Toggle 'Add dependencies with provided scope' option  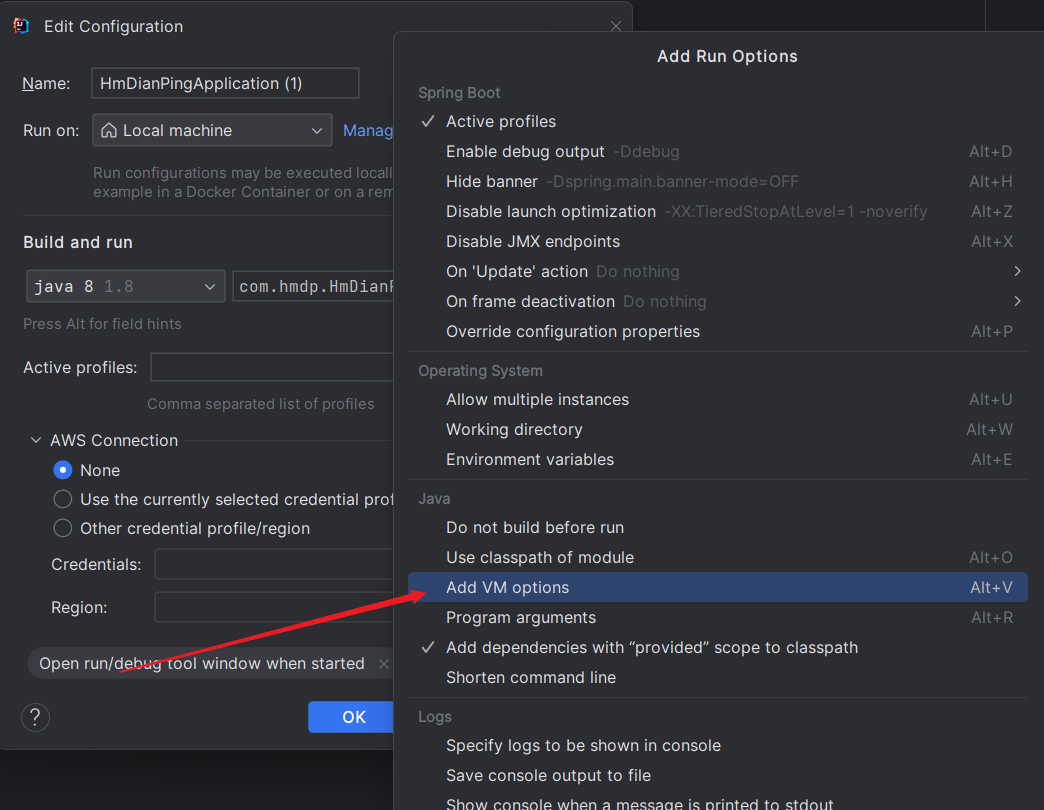tap(718, 648)
